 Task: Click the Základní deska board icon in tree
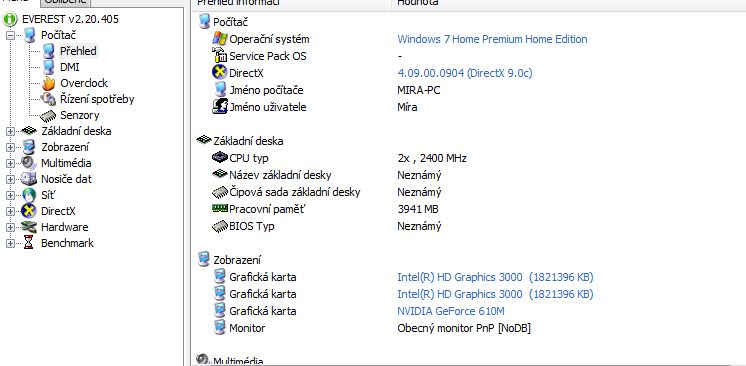coord(29,130)
